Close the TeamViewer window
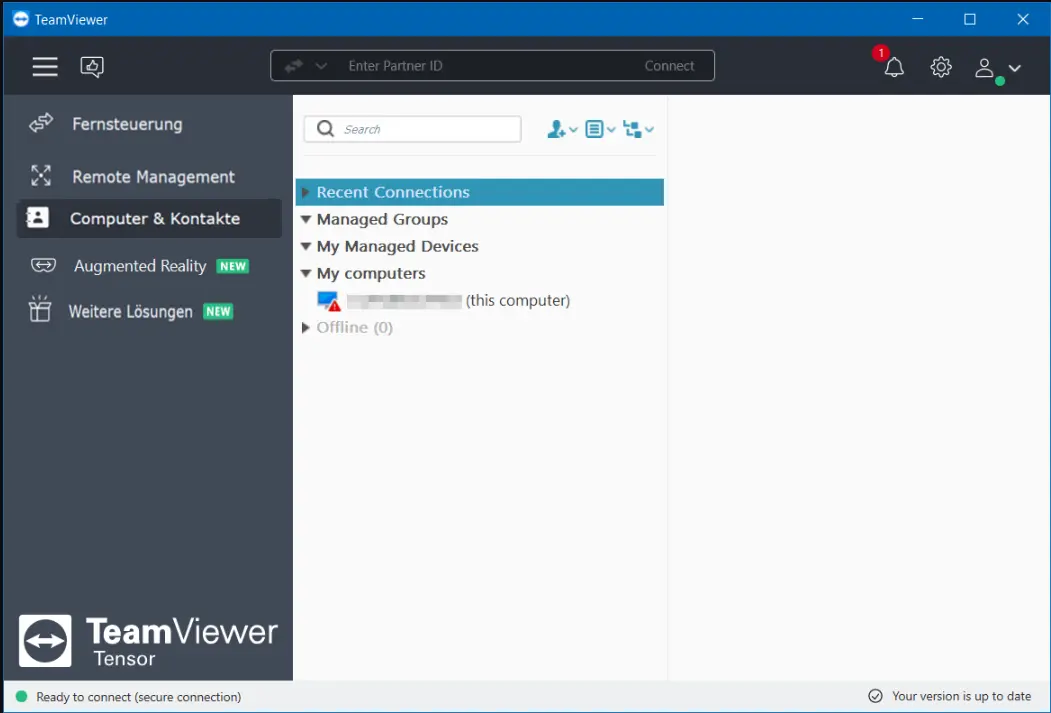This screenshot has width=1051, height=713. point(1023,19)
